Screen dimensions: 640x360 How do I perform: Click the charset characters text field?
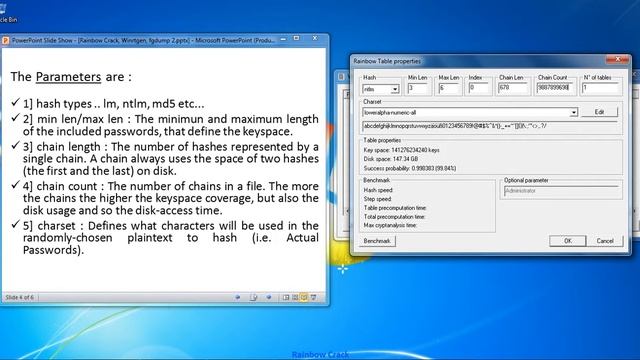pos(490,126)
